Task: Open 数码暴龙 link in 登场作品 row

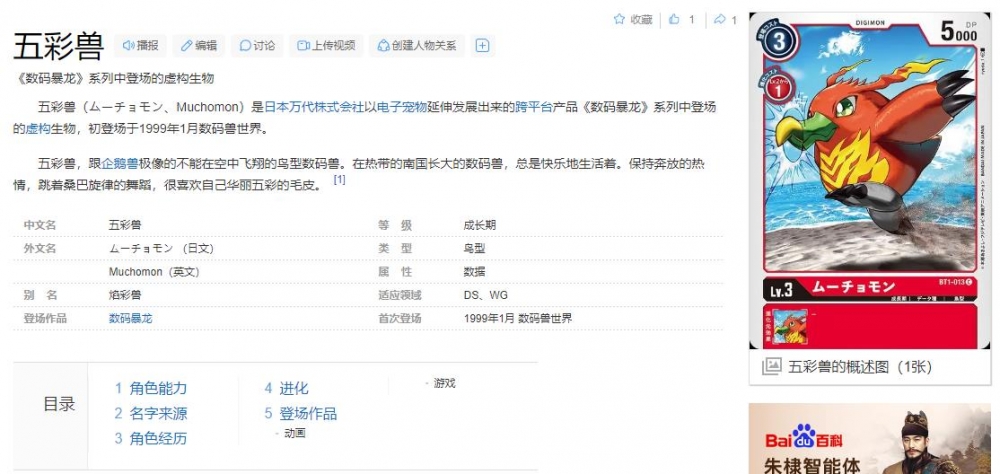Action: tap(131, 318)
